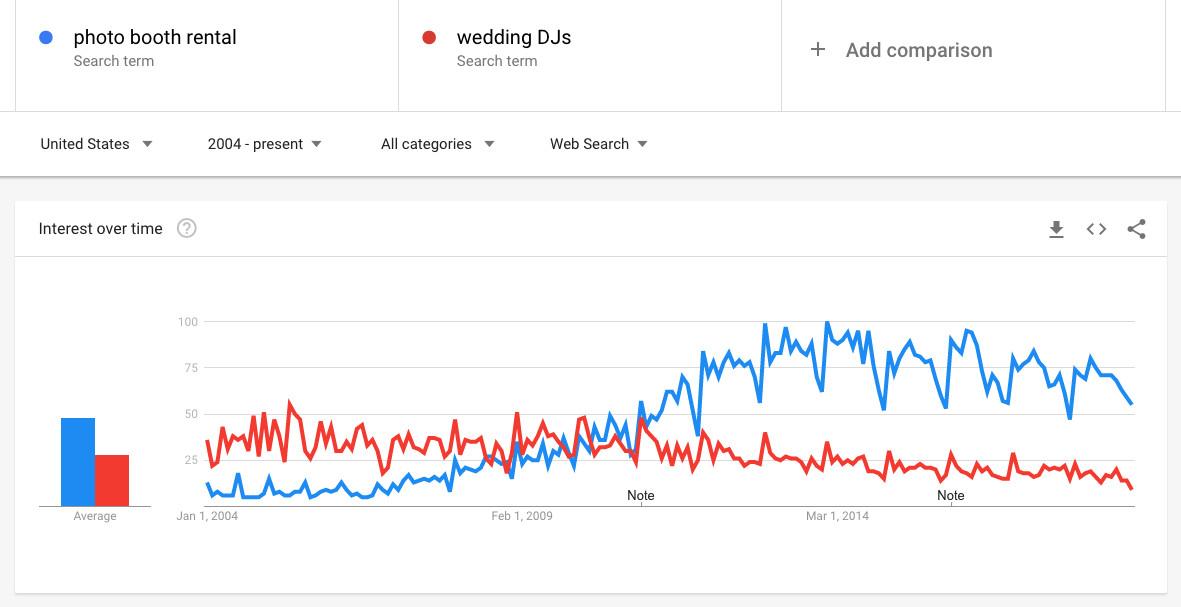This screenshot has width=1181, height=607.
Task: Click the blue average bar
Action: tap(78, 462)
